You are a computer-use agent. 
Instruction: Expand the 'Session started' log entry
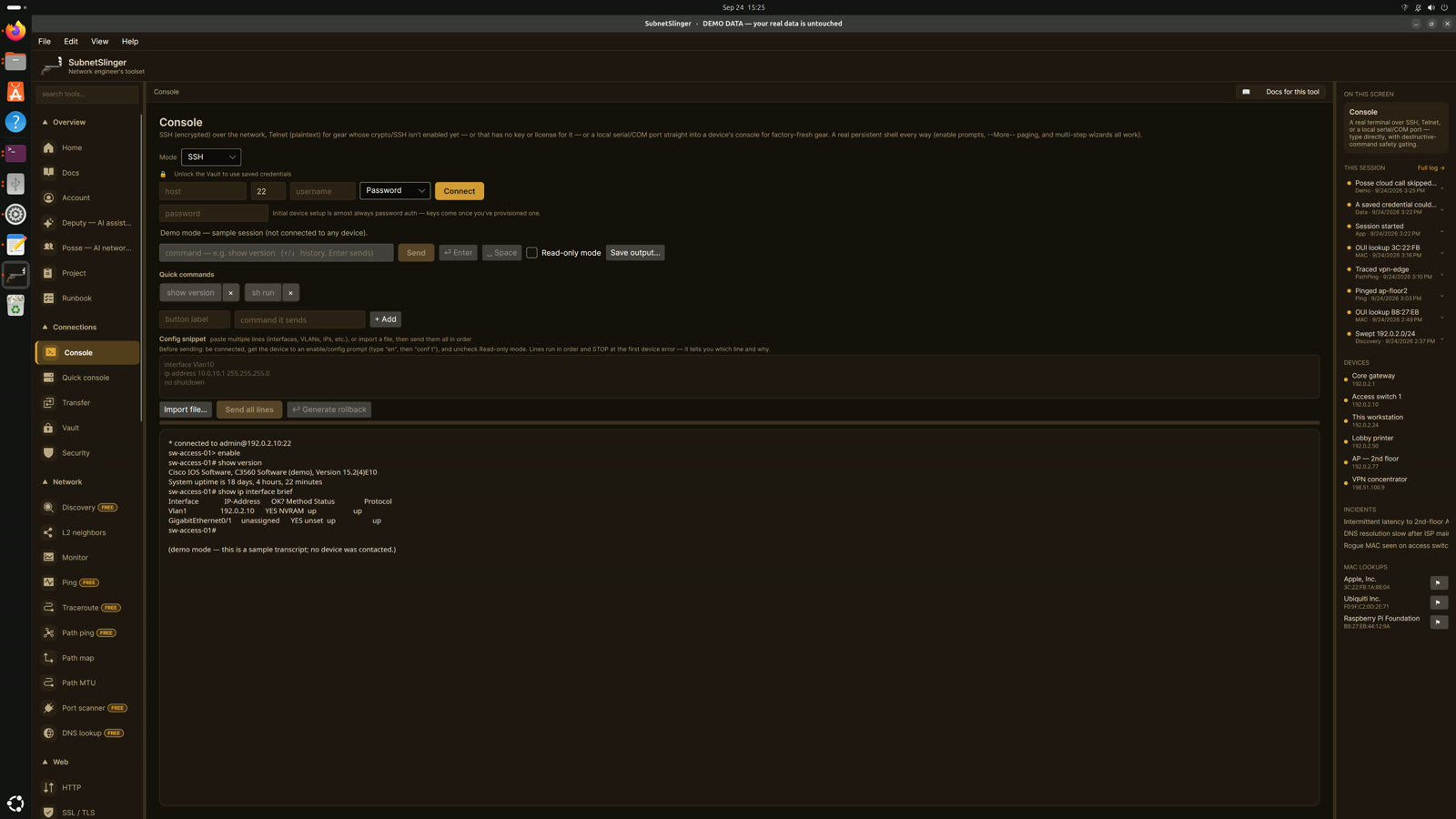[x=1442, y=231]
